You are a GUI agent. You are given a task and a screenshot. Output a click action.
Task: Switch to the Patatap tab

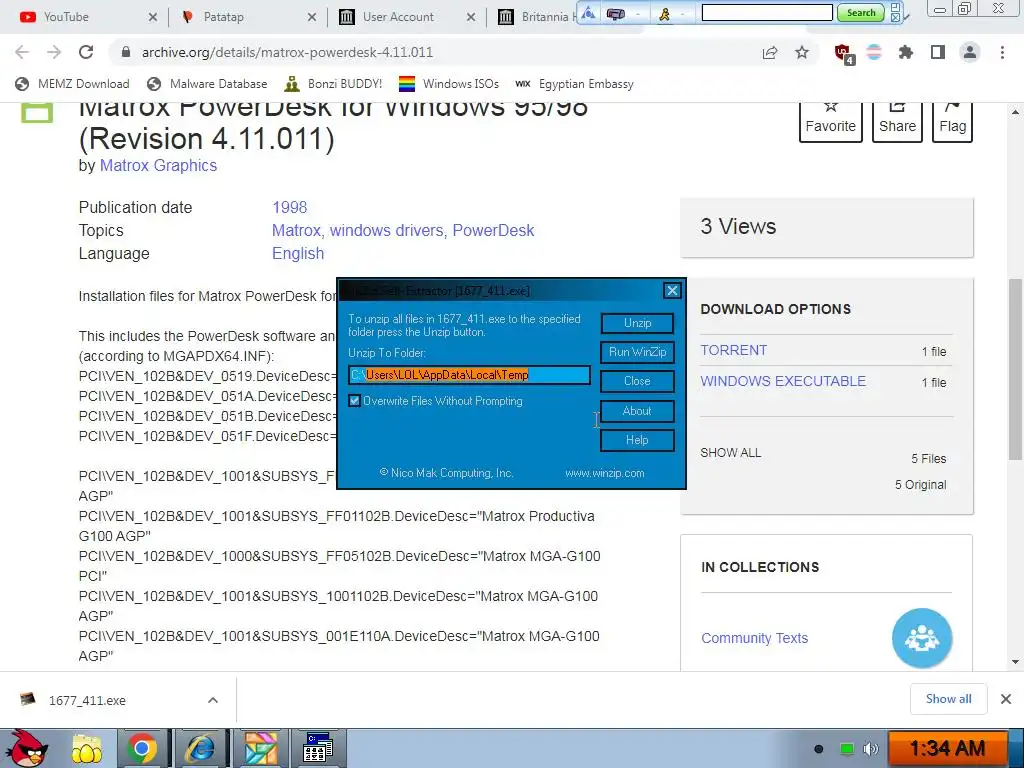point(248,17)
